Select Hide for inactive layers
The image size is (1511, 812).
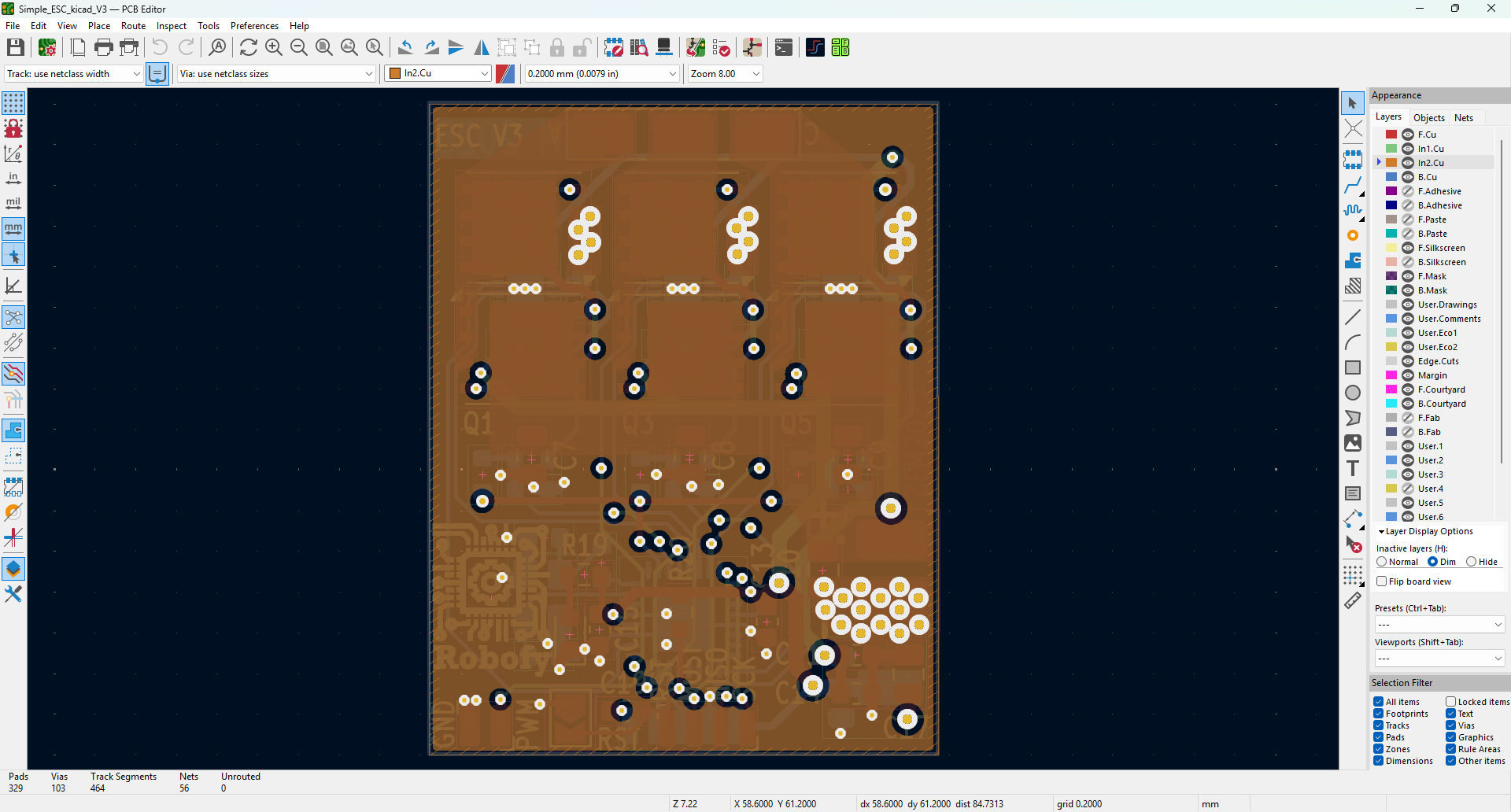[x=1471, y=562]
